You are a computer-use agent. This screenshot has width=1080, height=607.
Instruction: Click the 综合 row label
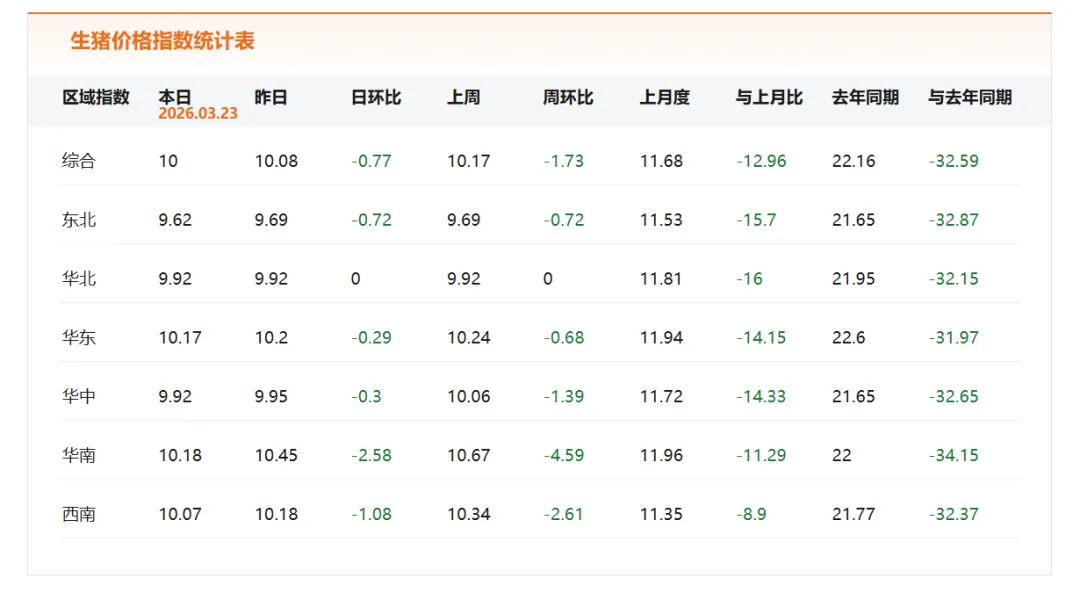79,161
